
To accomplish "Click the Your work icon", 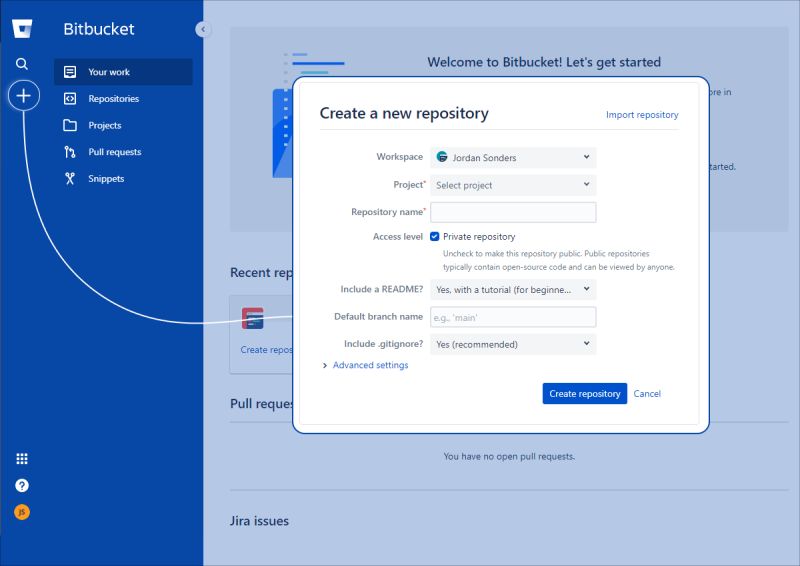I will click(70, 72).
